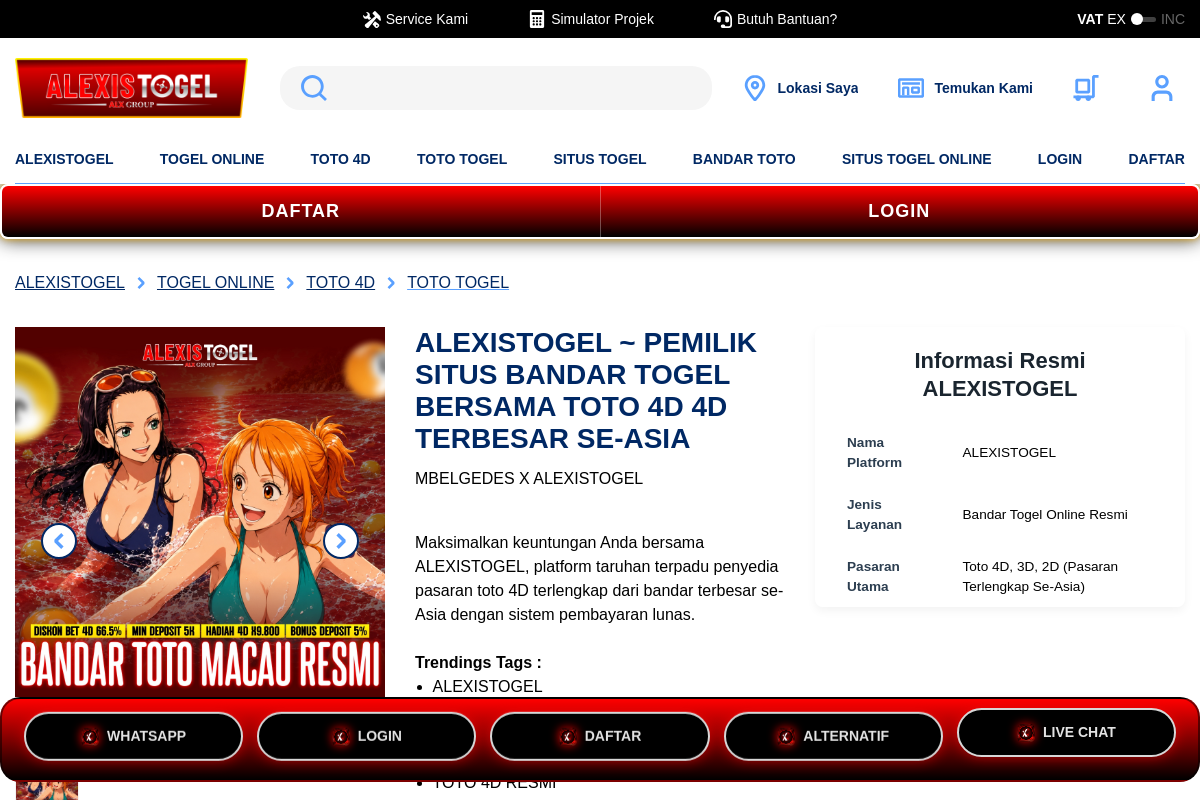Open Butuh Bantuan? link
The height and width of the screenshot is (800, 1200).
coord(787,19)
